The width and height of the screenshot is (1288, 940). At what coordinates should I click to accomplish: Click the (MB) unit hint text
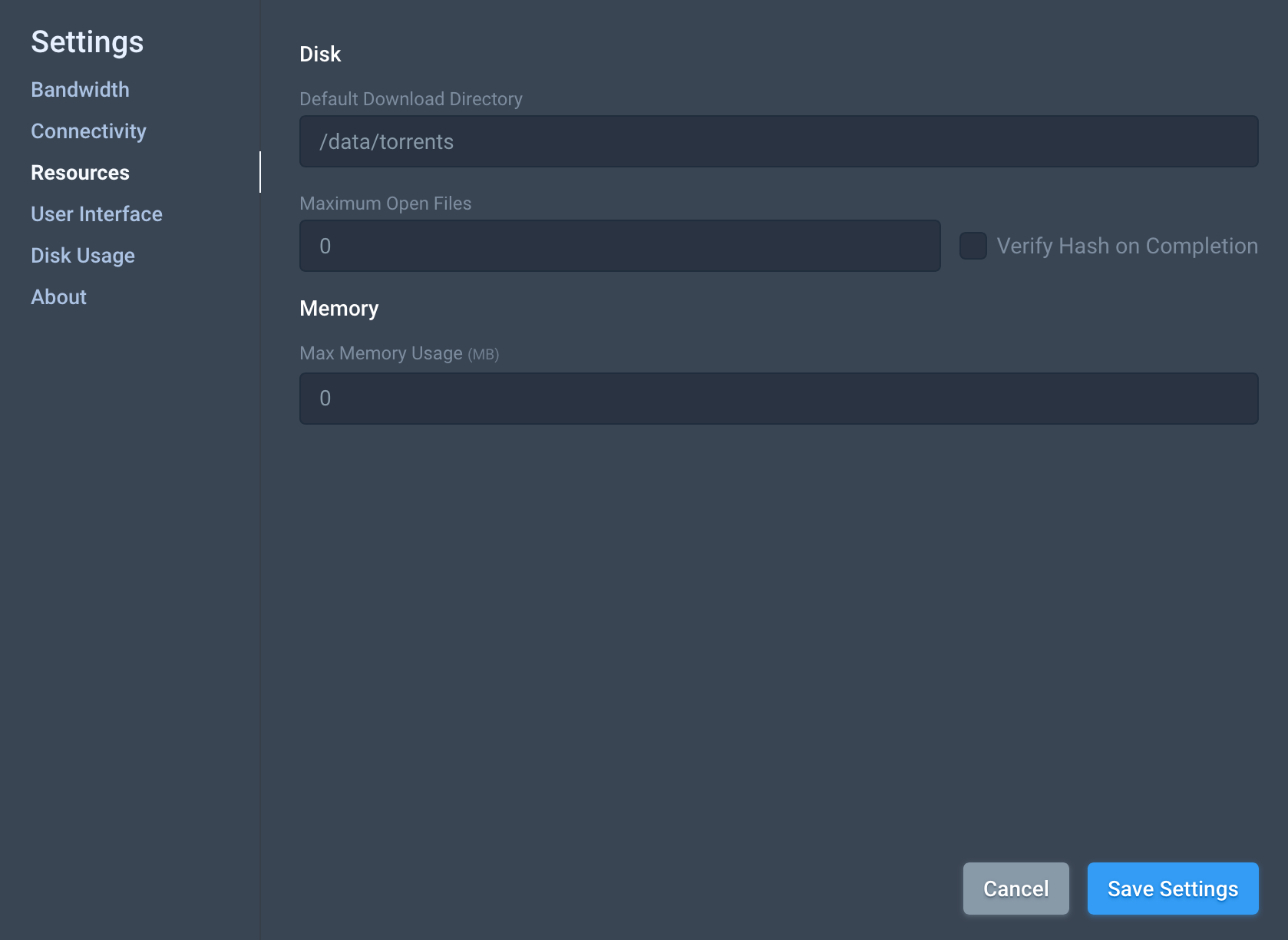point(484,354)
